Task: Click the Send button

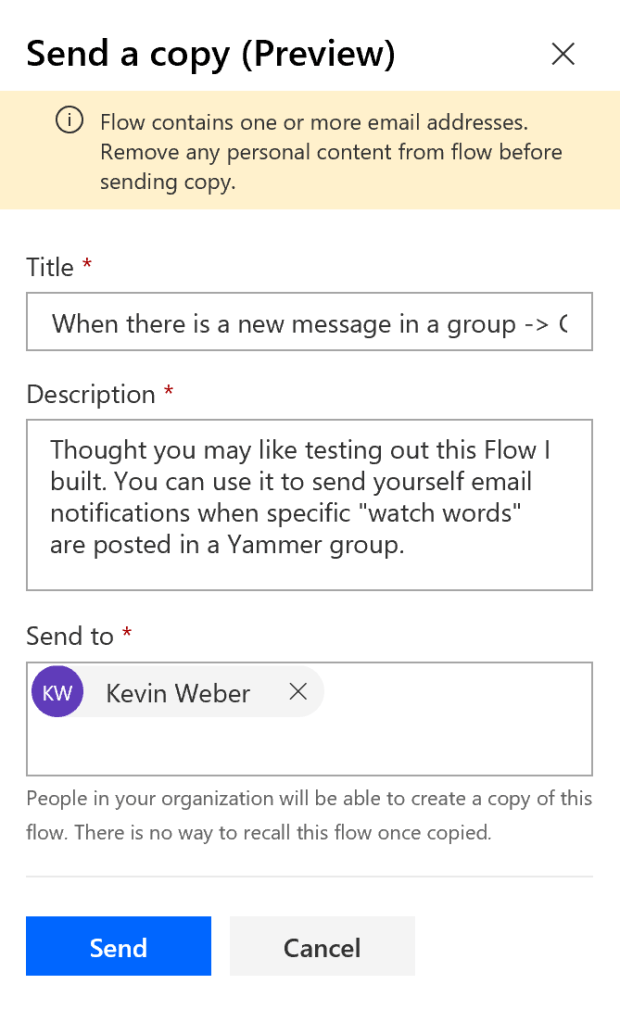Action: 118,946
